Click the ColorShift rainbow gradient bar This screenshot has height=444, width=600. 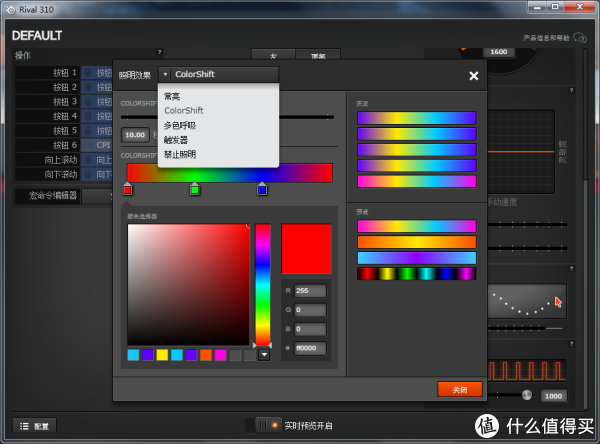point(230,173)
